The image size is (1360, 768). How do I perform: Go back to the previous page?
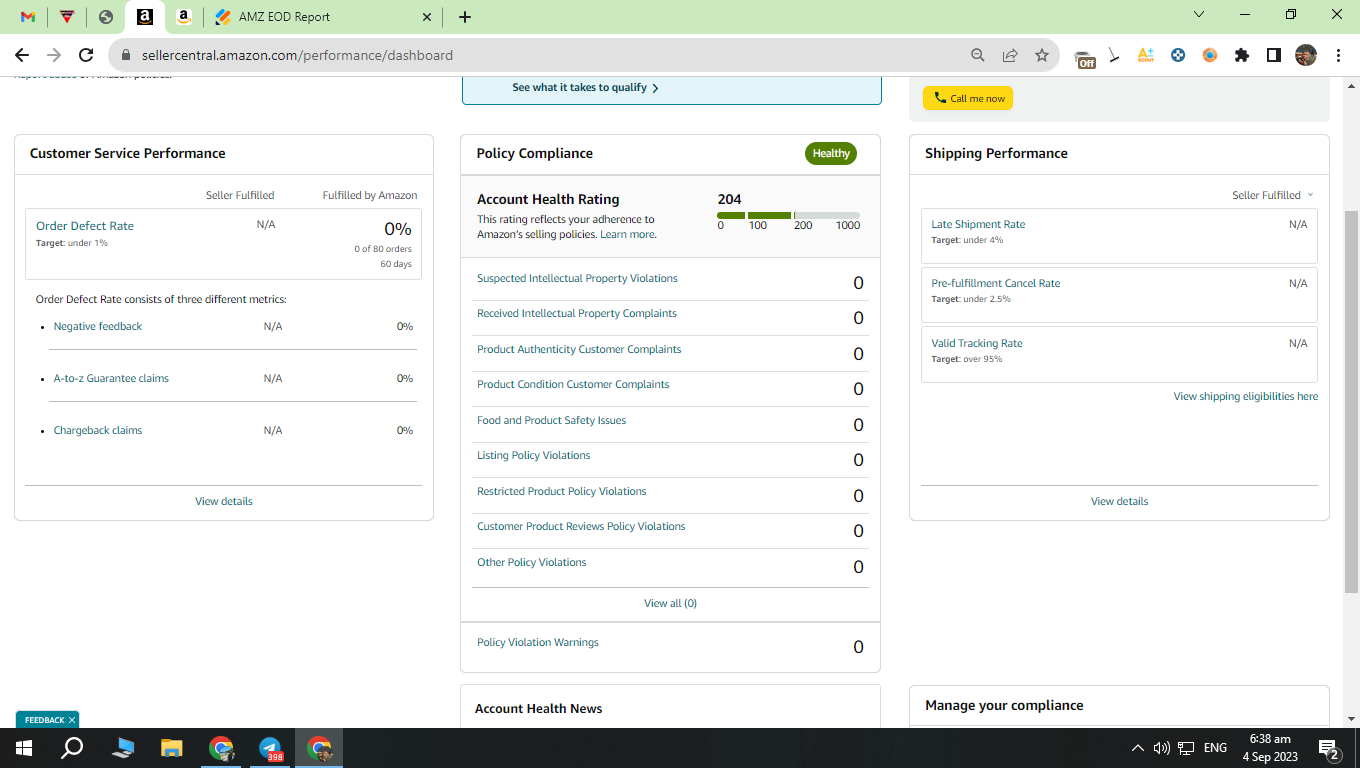point(22,55)
